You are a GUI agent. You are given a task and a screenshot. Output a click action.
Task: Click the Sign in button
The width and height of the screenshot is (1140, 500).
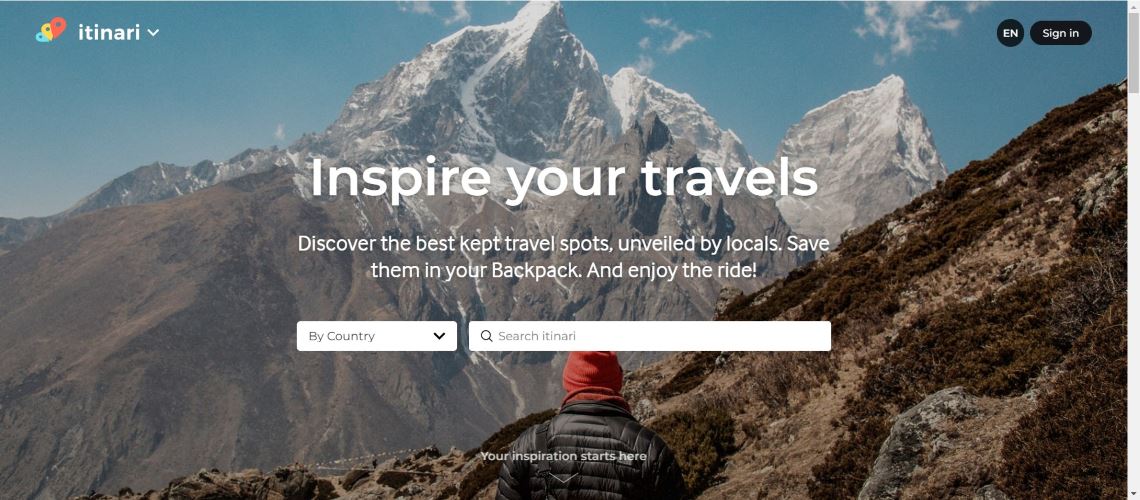(1060, 33)
